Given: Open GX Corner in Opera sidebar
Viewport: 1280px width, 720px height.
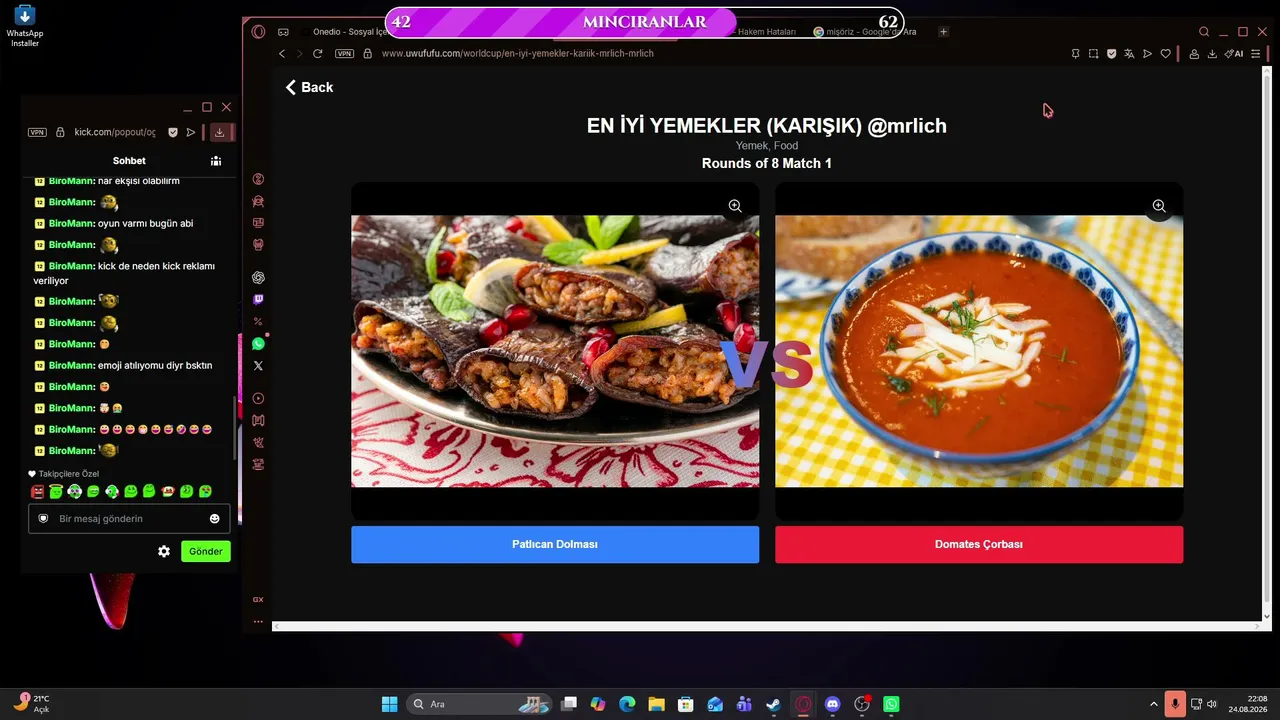Looking at the screenshot, I should (x=258, y=599).
